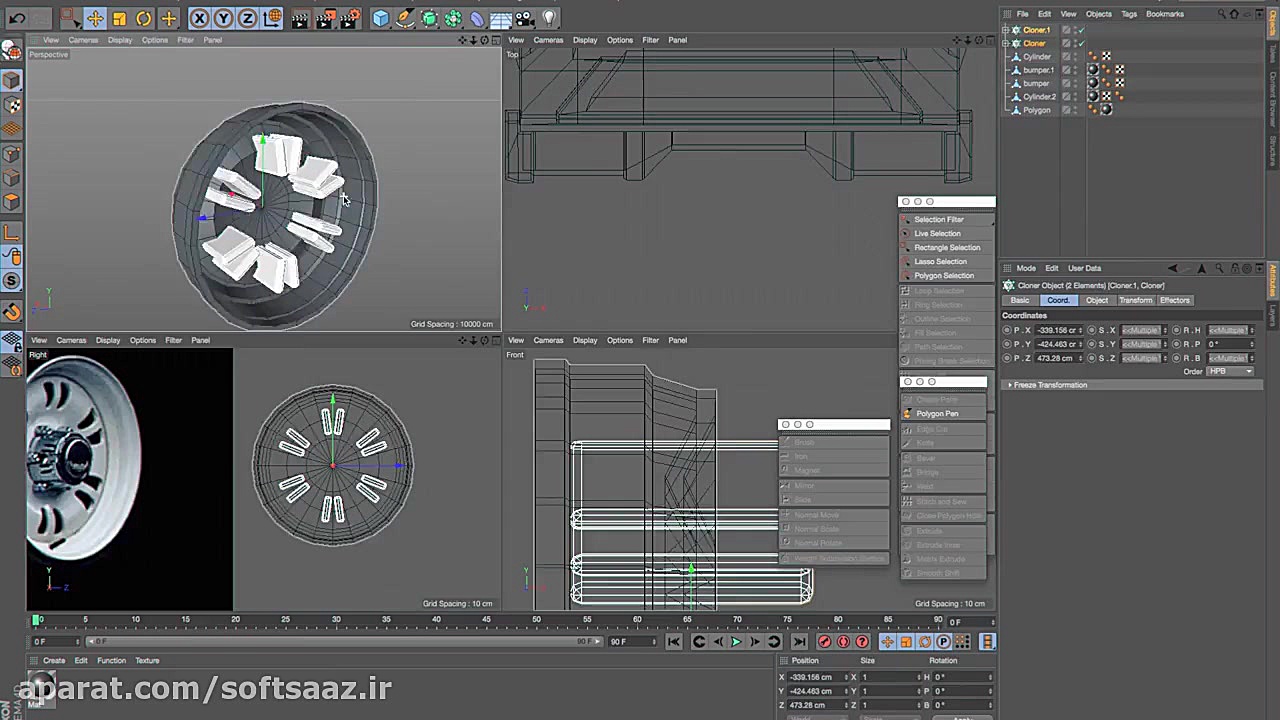
Task: Open the Camera object icon
Action: pos(525,18)
